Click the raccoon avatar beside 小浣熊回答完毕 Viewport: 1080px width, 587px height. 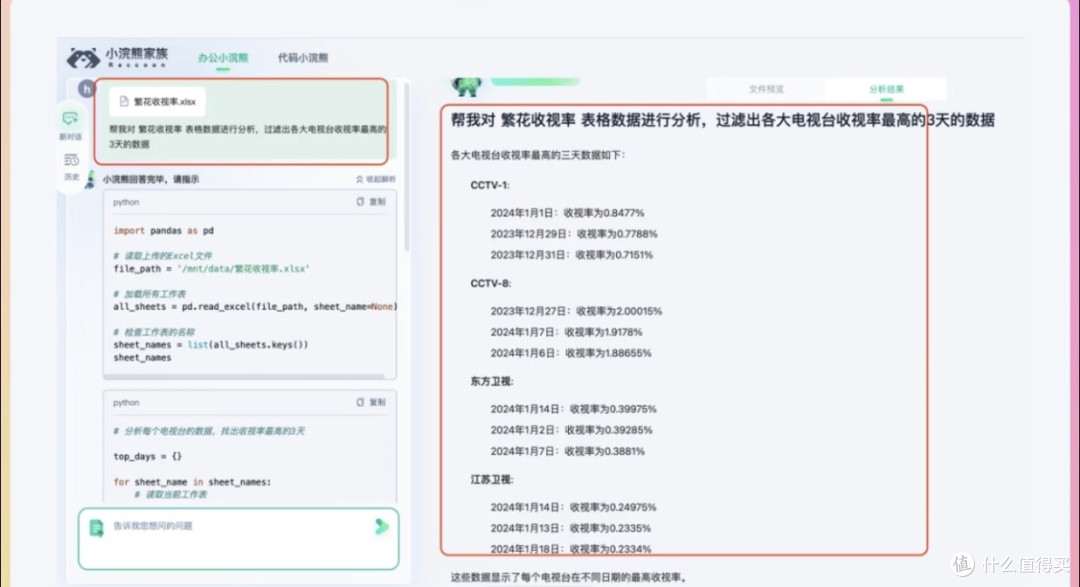pyautogui.click(x=90, y=179)
